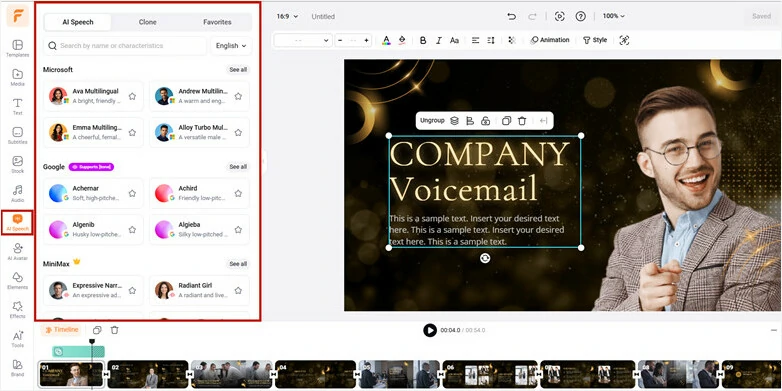Open the Animation options

pyautogui.click(x=550, y=40)
